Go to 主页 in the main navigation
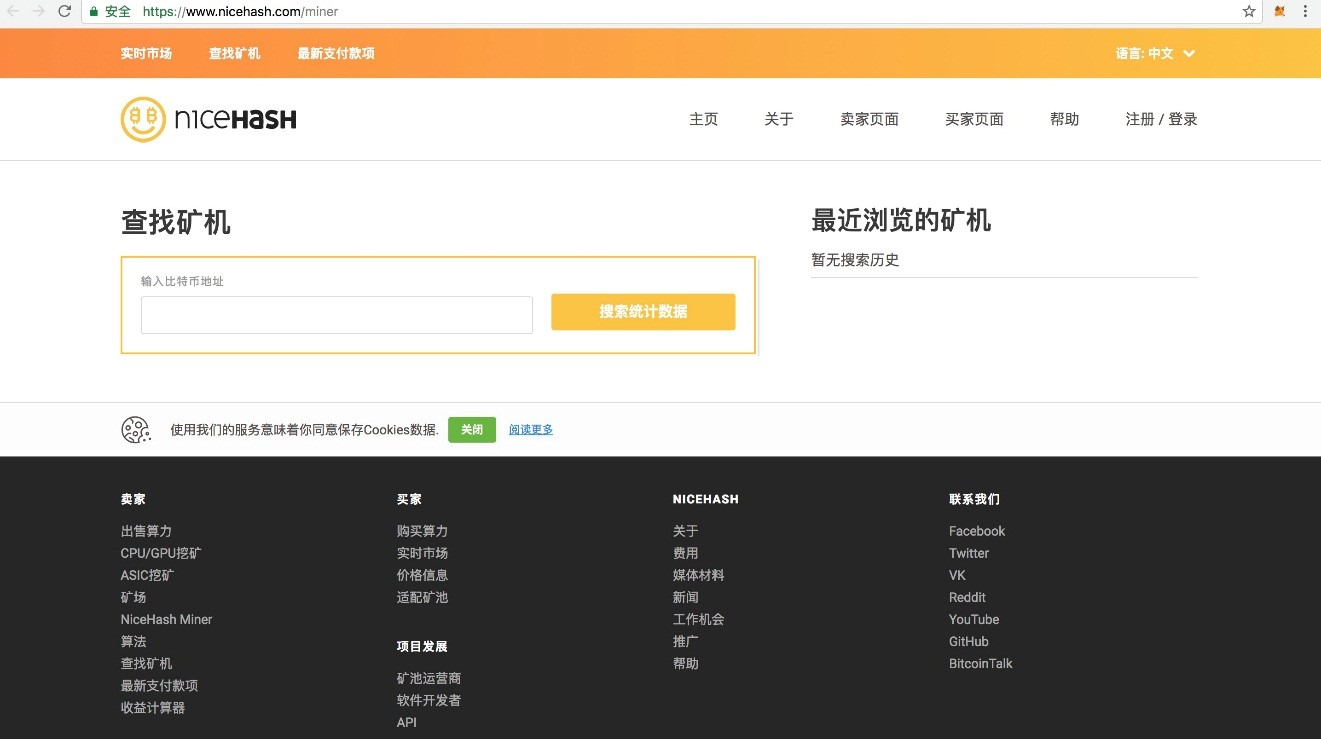This screenshot has height=739, width=1321. [704, 119]
